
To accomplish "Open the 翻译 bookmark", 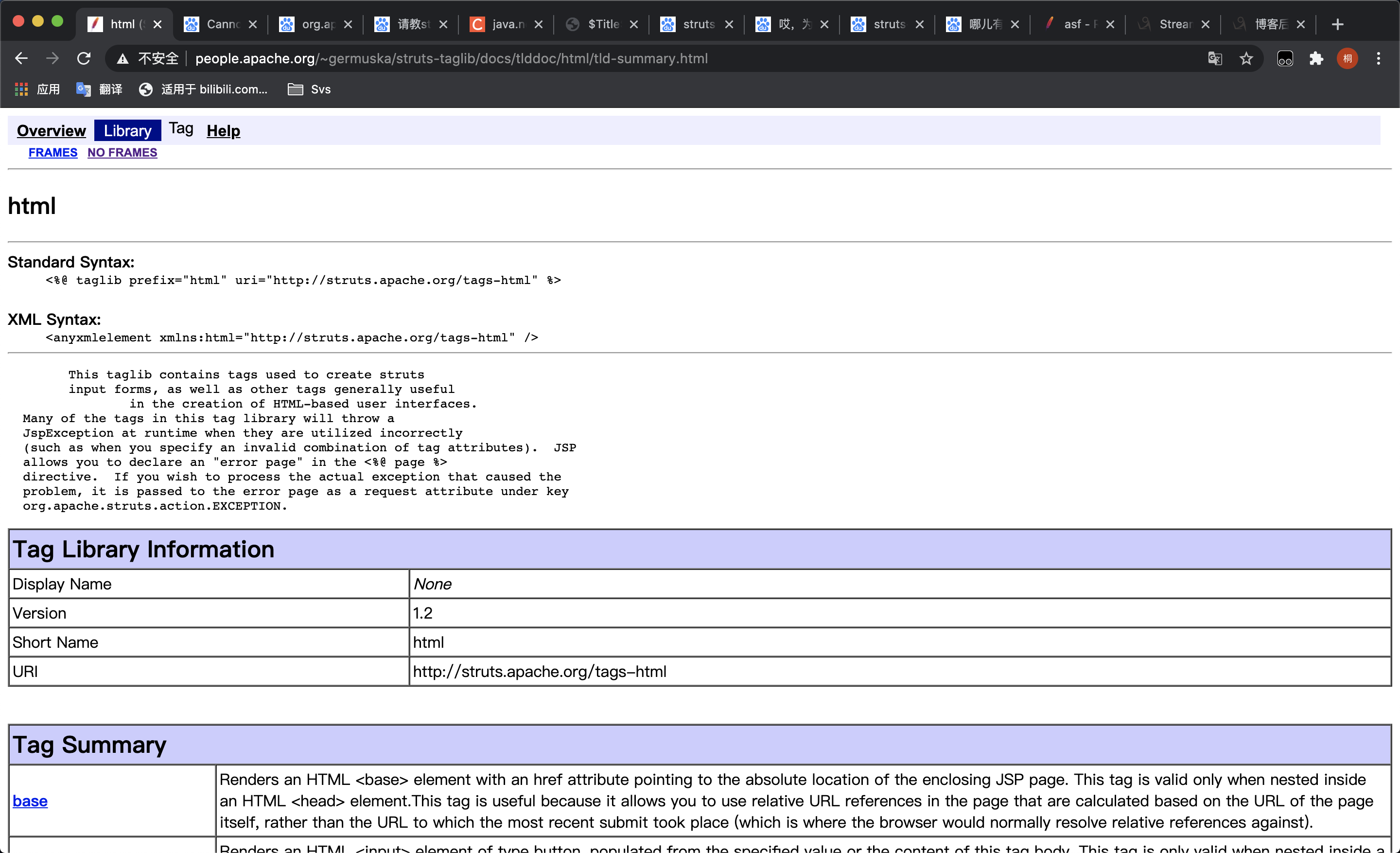I will click(x=100, y=89).
